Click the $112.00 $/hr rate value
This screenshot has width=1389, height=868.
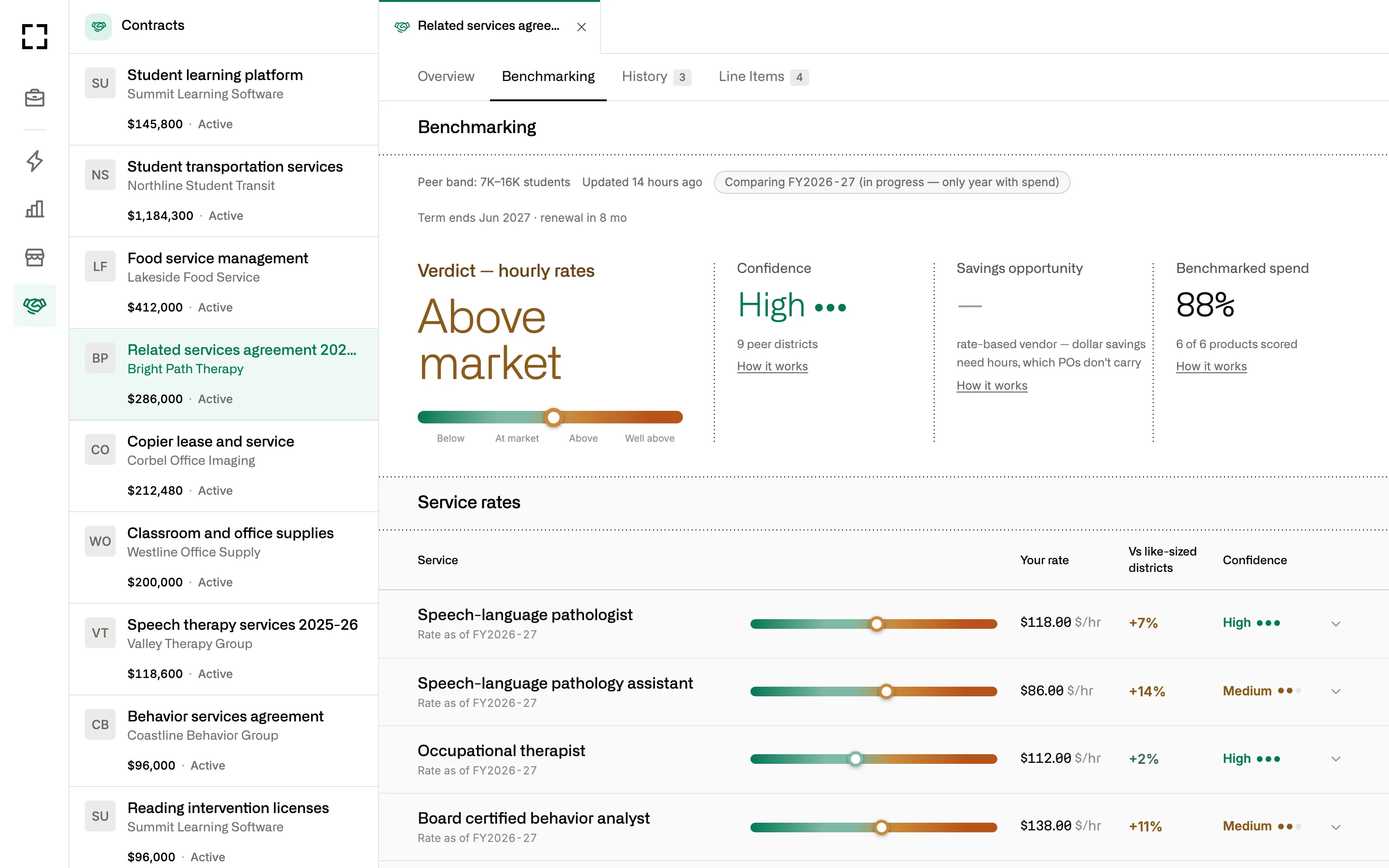[1060, 759]
